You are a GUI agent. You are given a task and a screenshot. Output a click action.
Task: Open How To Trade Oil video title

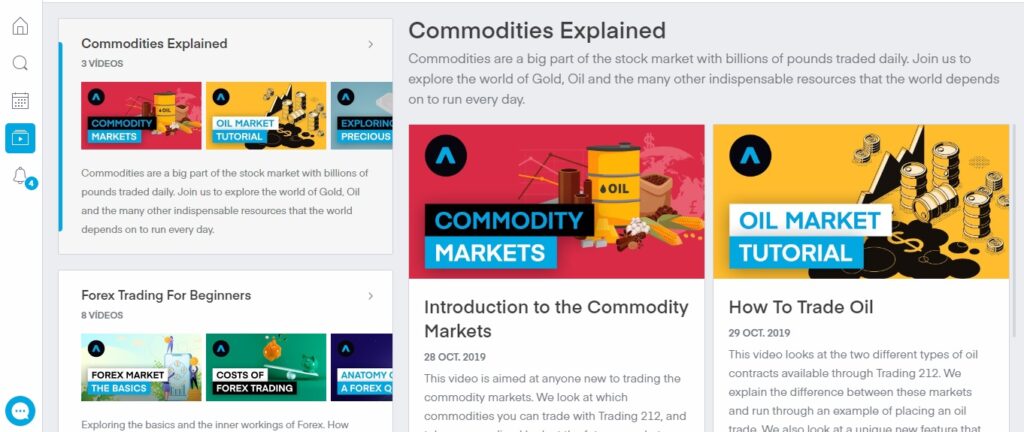click(x=801, y=307)
